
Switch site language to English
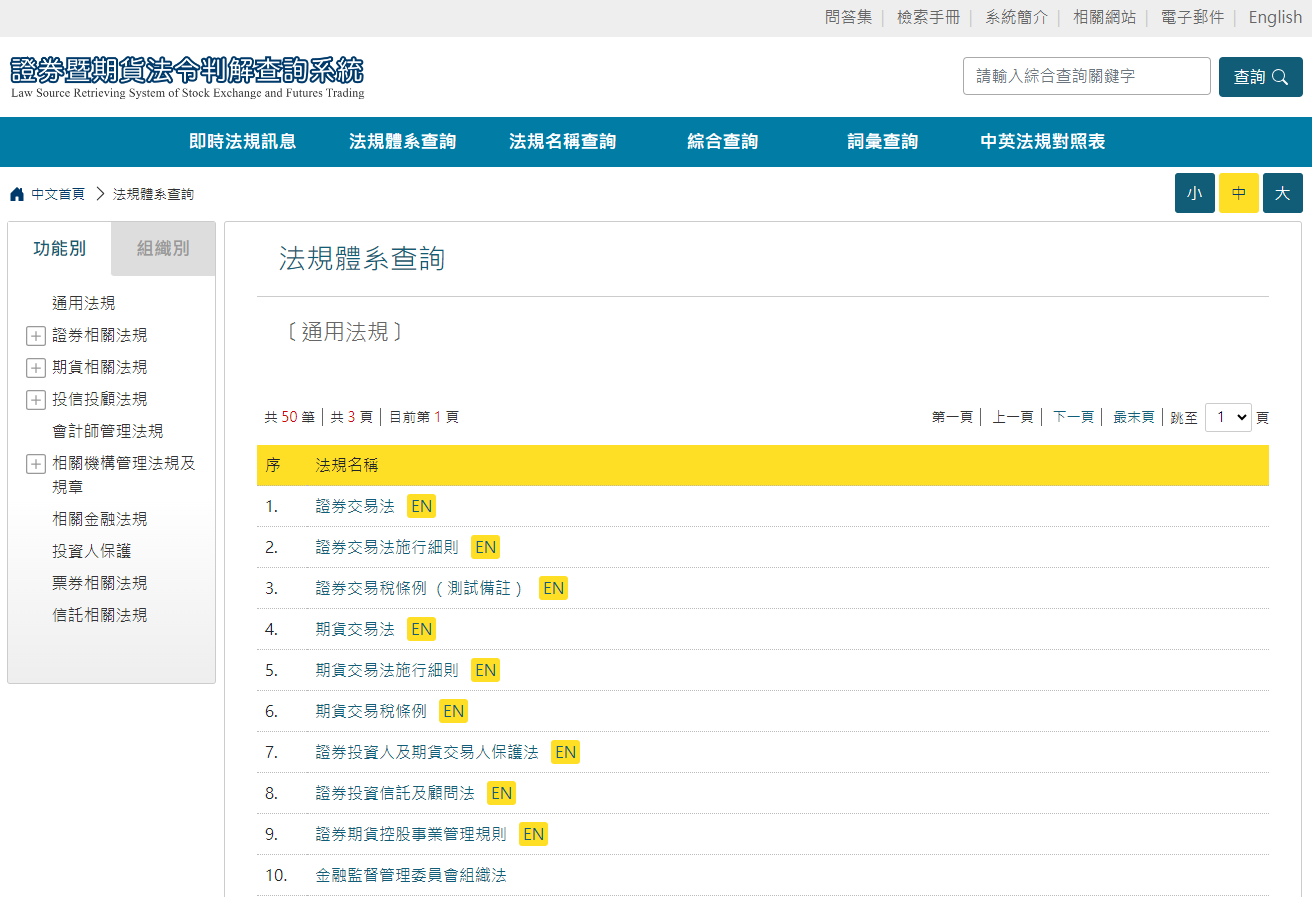click(x=1276, y=17)
